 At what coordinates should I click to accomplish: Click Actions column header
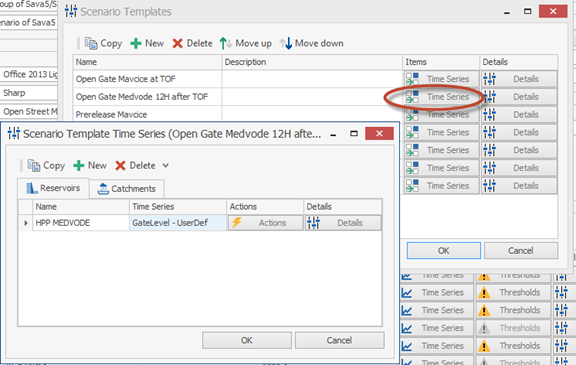click(265, 207)
